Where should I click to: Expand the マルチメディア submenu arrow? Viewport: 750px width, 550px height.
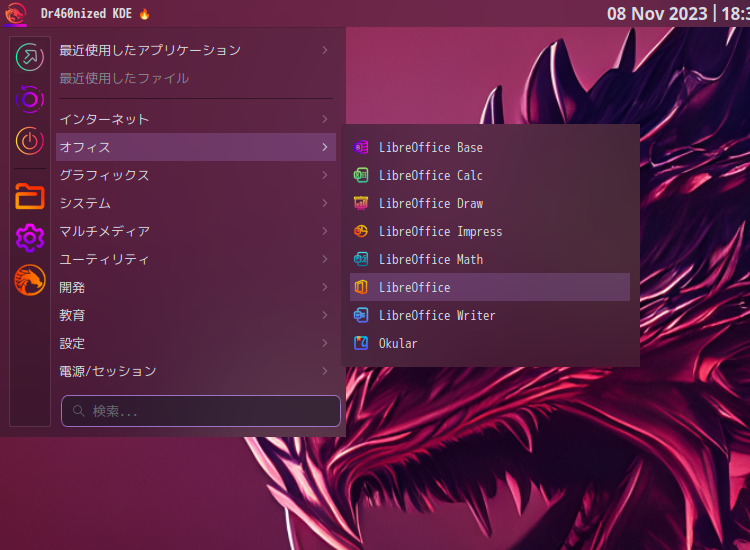(325, 231)
